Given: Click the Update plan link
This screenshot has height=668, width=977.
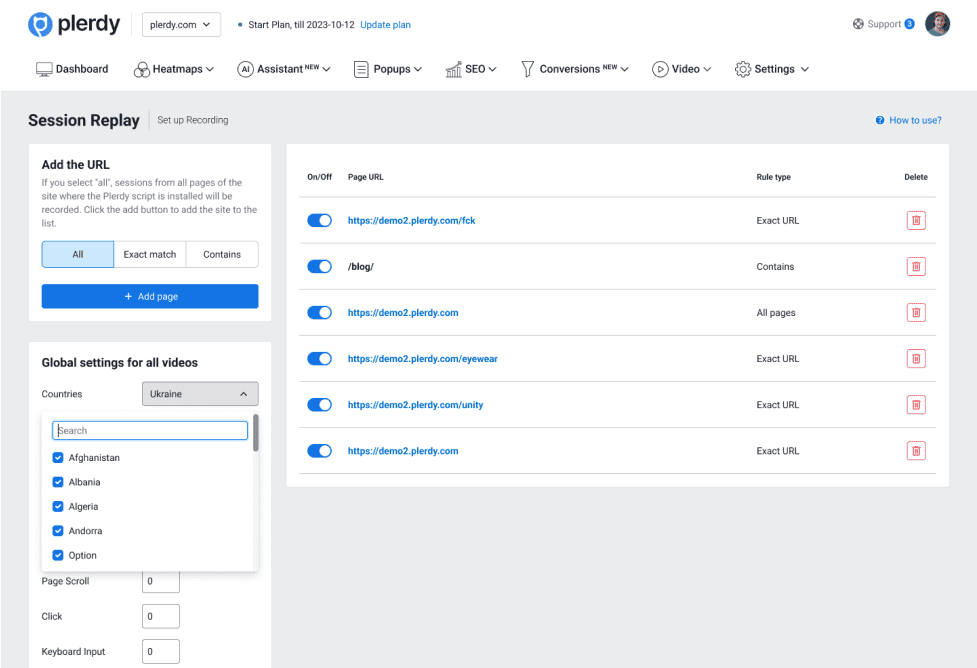Looking at the screenshot, I should coord(385,25).
